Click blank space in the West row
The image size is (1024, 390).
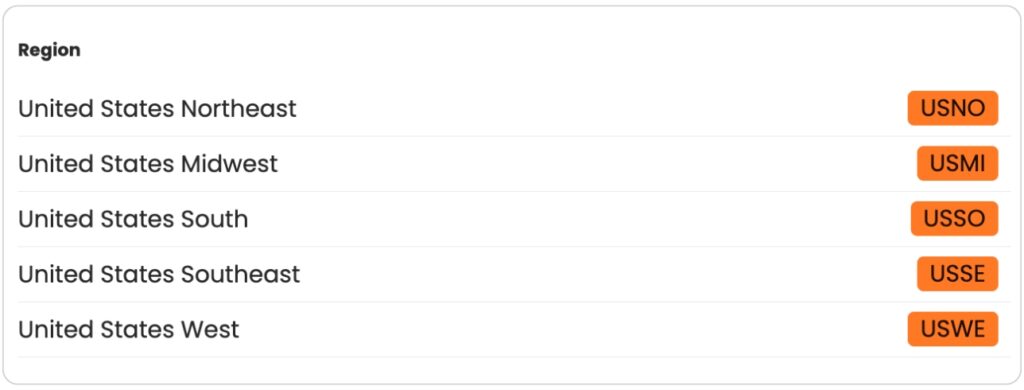[575, 329]
